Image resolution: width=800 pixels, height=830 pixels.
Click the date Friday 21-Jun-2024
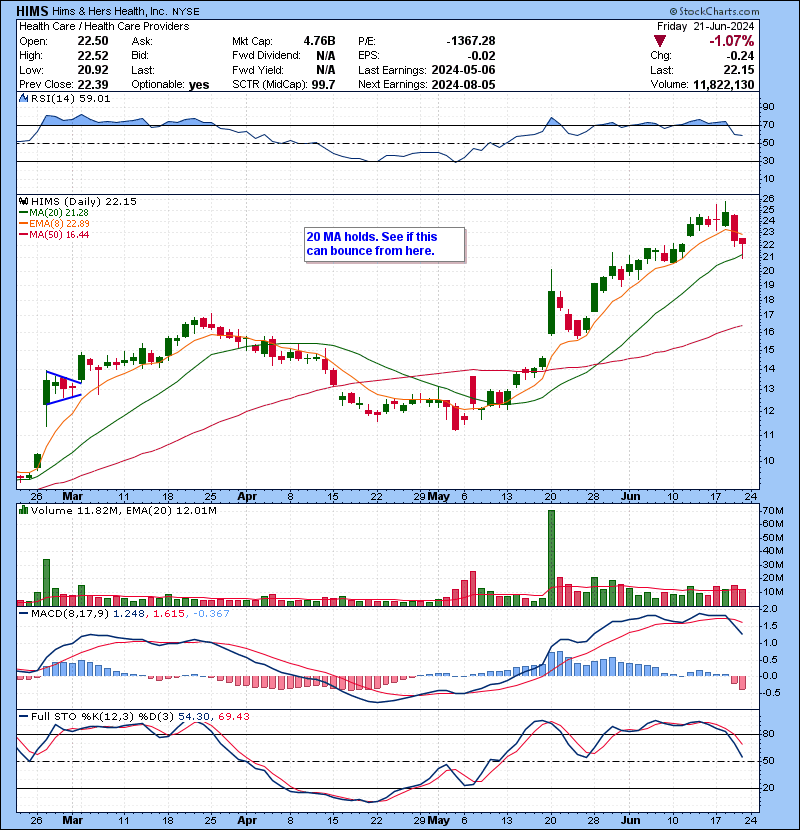click(705, 26)
